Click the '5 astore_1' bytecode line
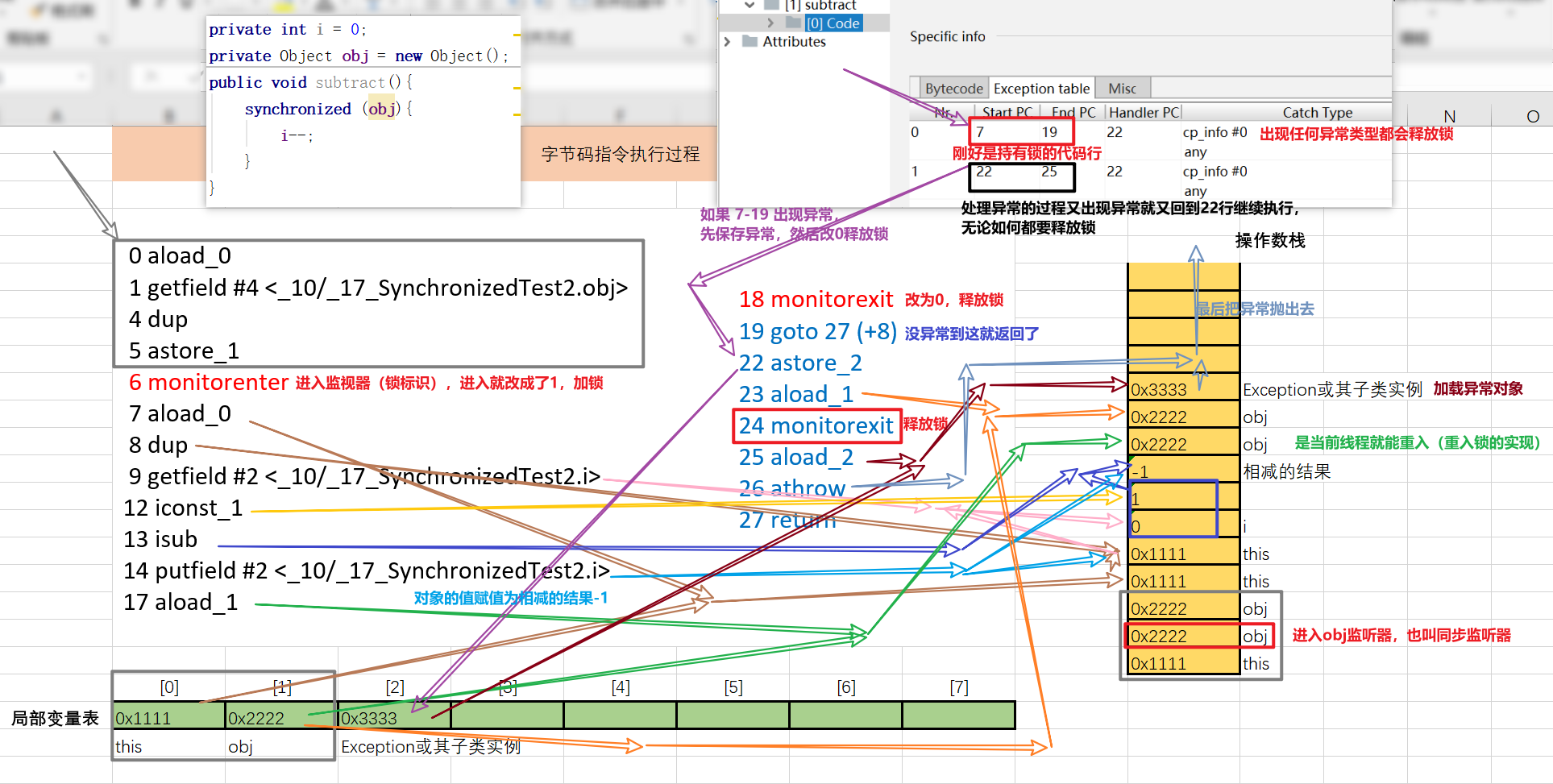This screenshot has height=784, width=1553. click(x=184, y=351)
